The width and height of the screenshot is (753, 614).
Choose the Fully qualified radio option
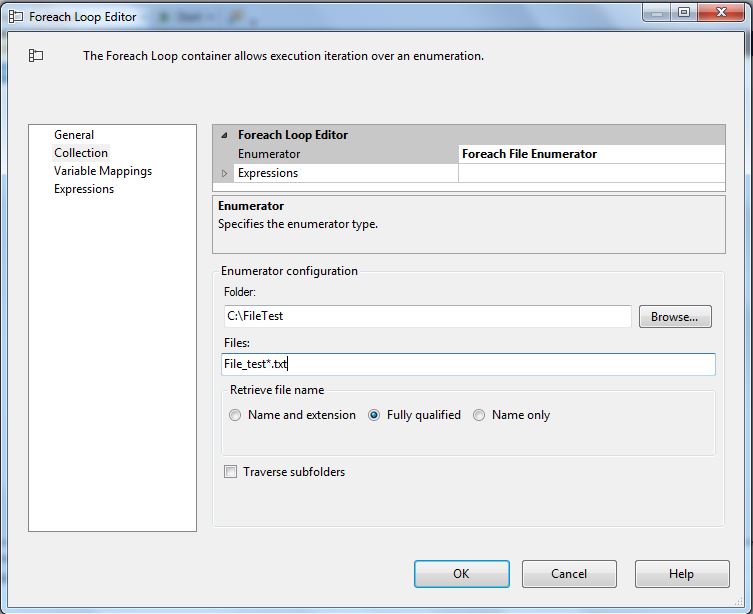(x=375, y=415)
